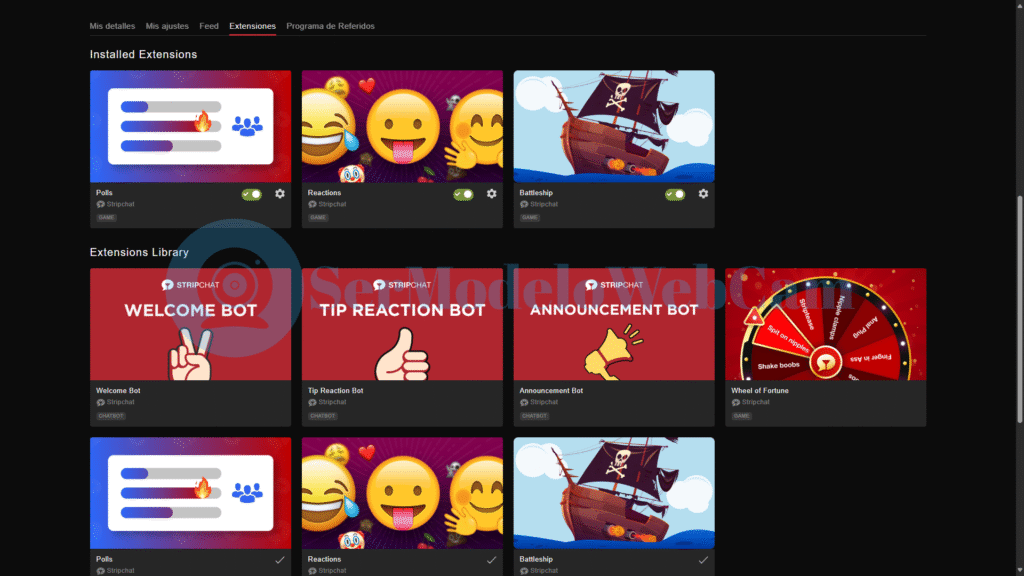The width and height of the screenshot is (1024, 576).
Task: Click the GAME tag on installed Reactions
Action: pos(318,217)
